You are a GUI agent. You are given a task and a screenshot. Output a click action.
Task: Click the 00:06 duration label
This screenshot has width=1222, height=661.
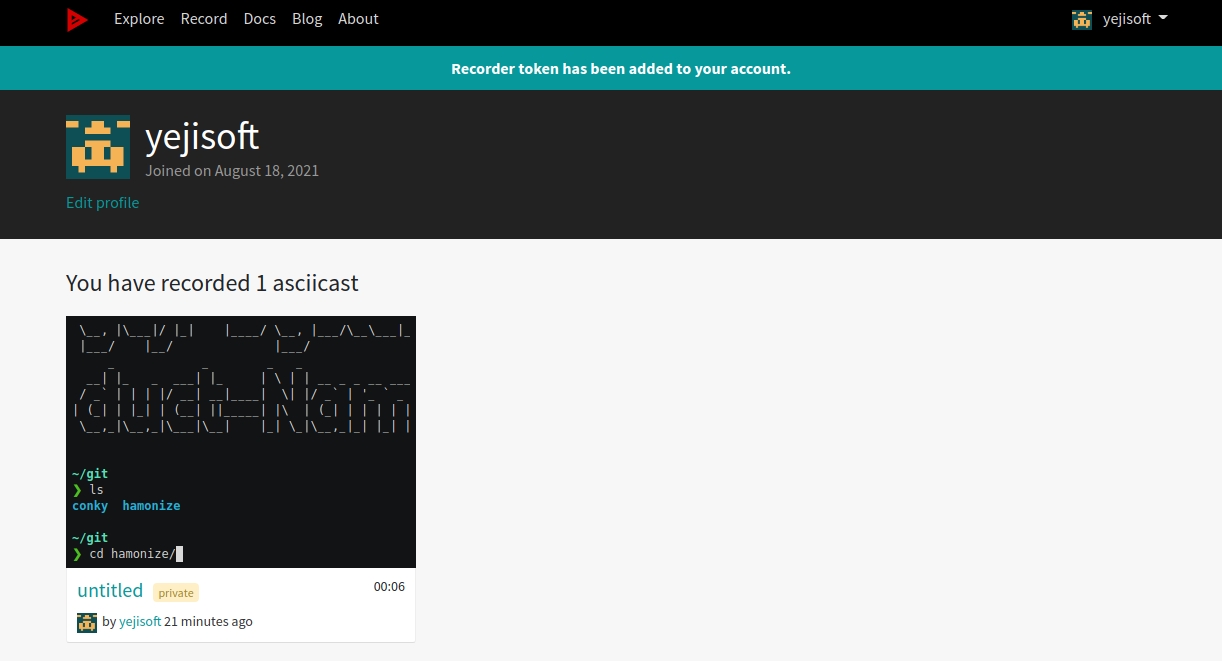pyautogui.click(x=389, y=587)
